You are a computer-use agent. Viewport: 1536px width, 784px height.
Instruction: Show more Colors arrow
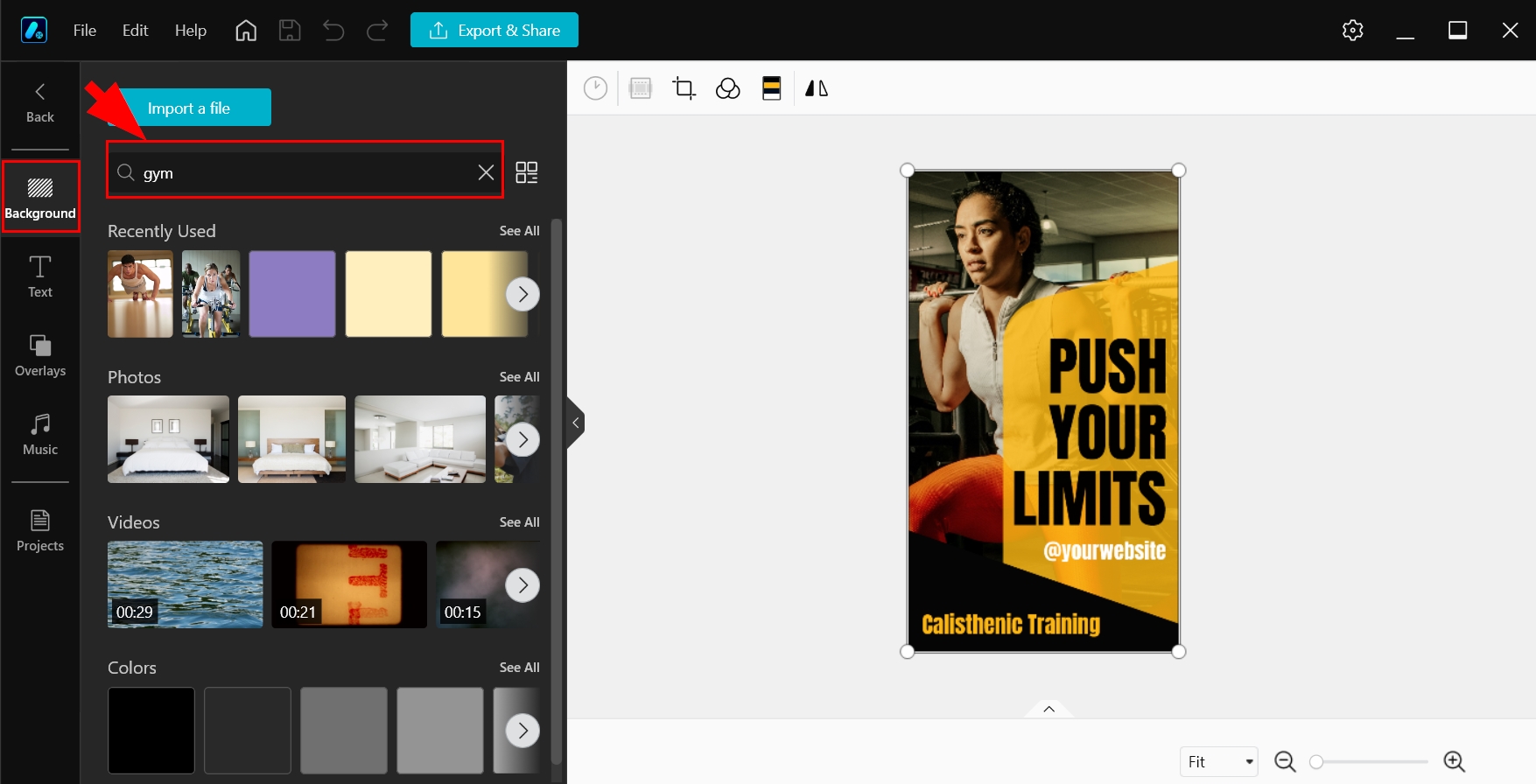[523, 730]
